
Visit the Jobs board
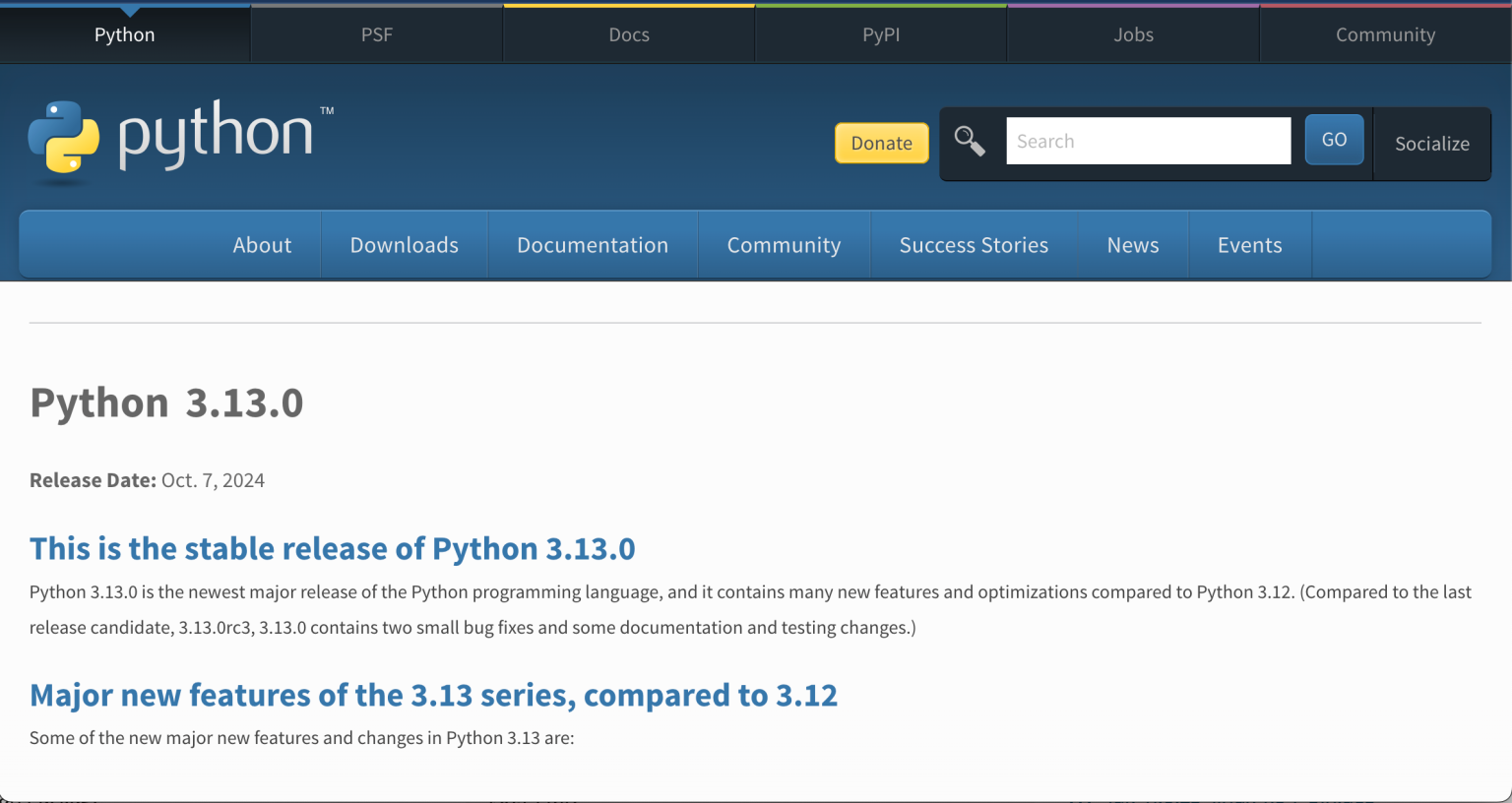[x=1133, y=33]
